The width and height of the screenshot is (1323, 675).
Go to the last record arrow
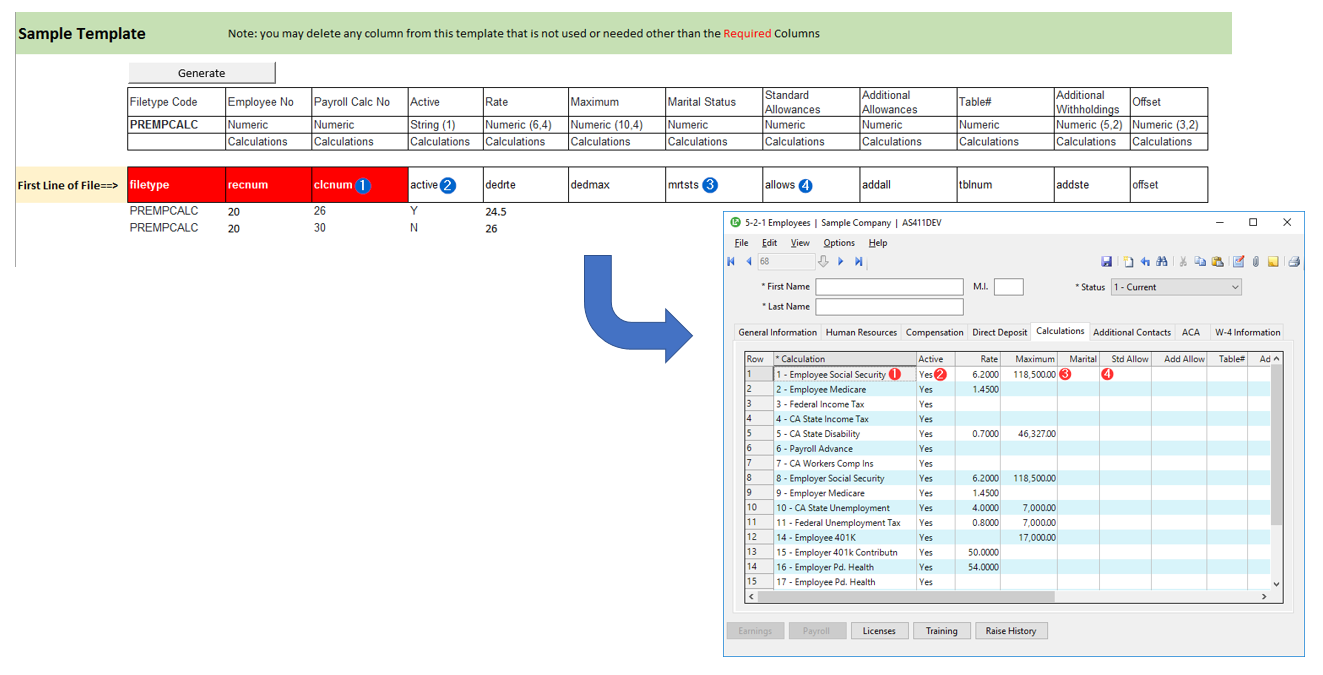tap(858, 262)
